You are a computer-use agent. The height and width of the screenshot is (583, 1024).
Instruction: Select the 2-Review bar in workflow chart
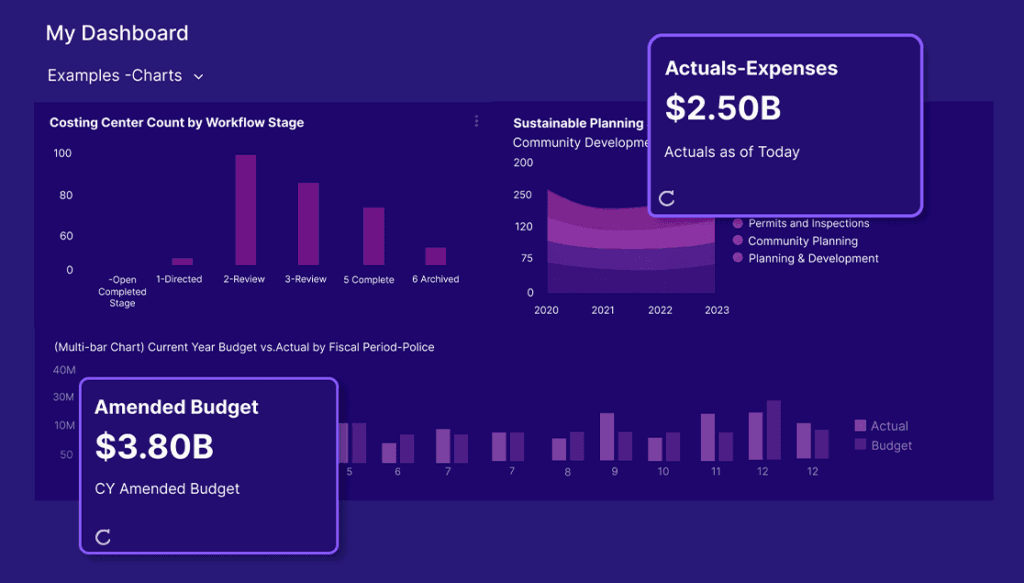point(245,209)
